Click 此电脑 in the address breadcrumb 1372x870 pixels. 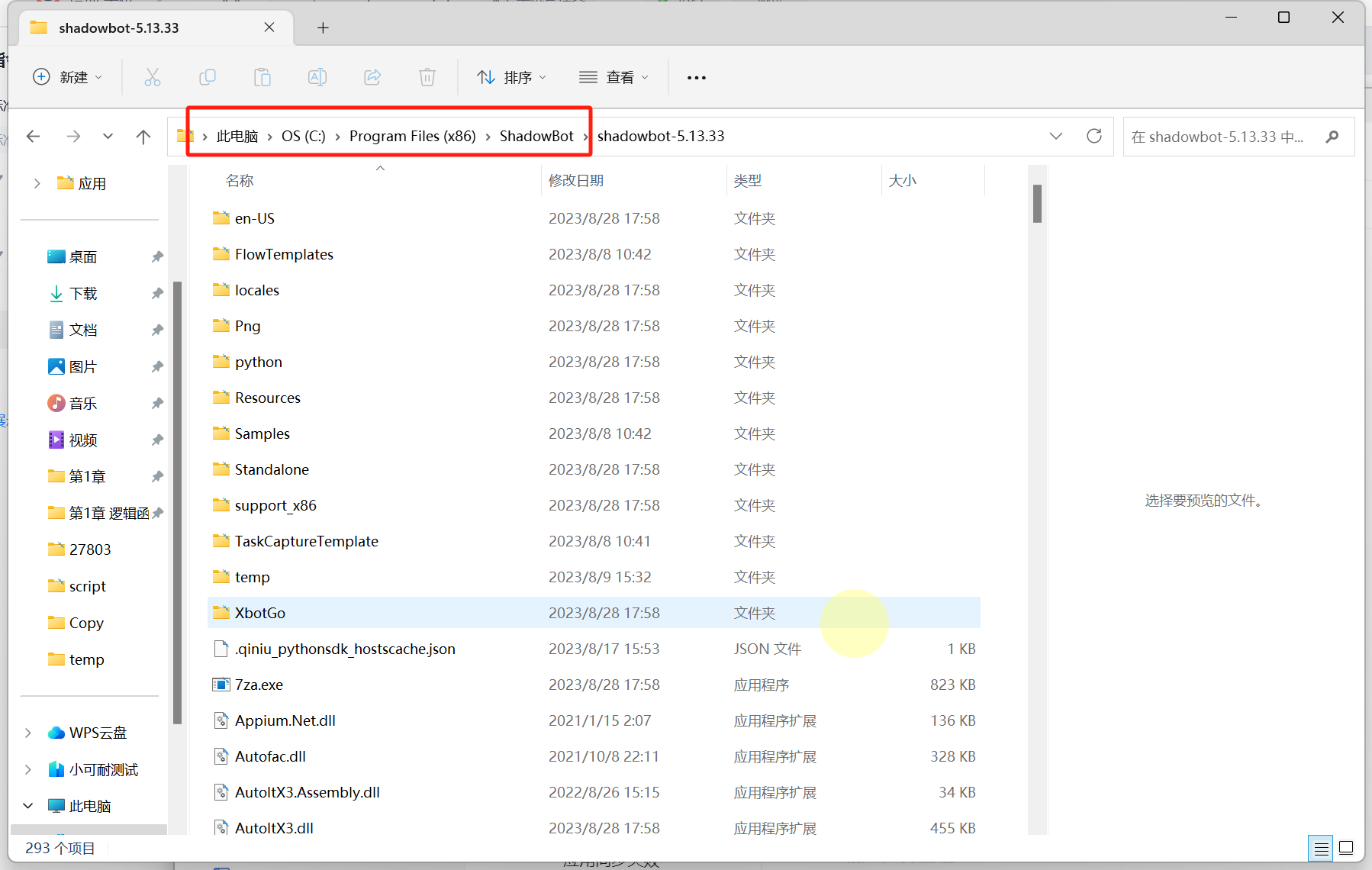pos(237,136)
